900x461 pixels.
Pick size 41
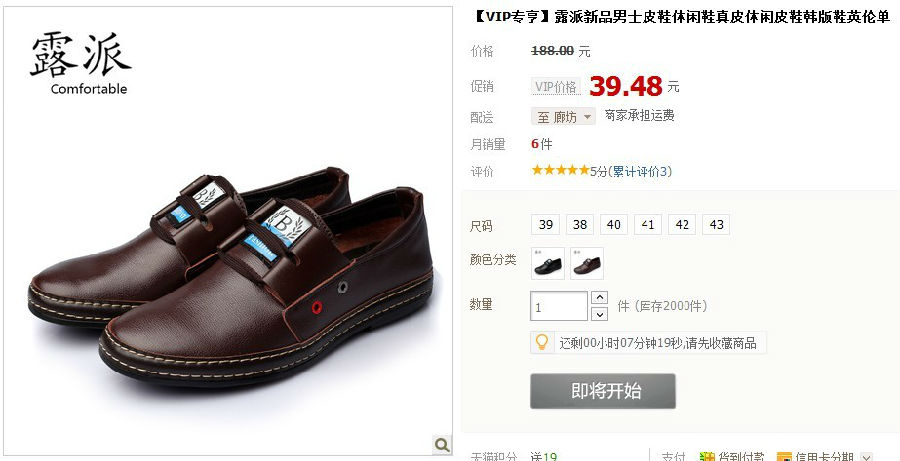click(648, 224)
